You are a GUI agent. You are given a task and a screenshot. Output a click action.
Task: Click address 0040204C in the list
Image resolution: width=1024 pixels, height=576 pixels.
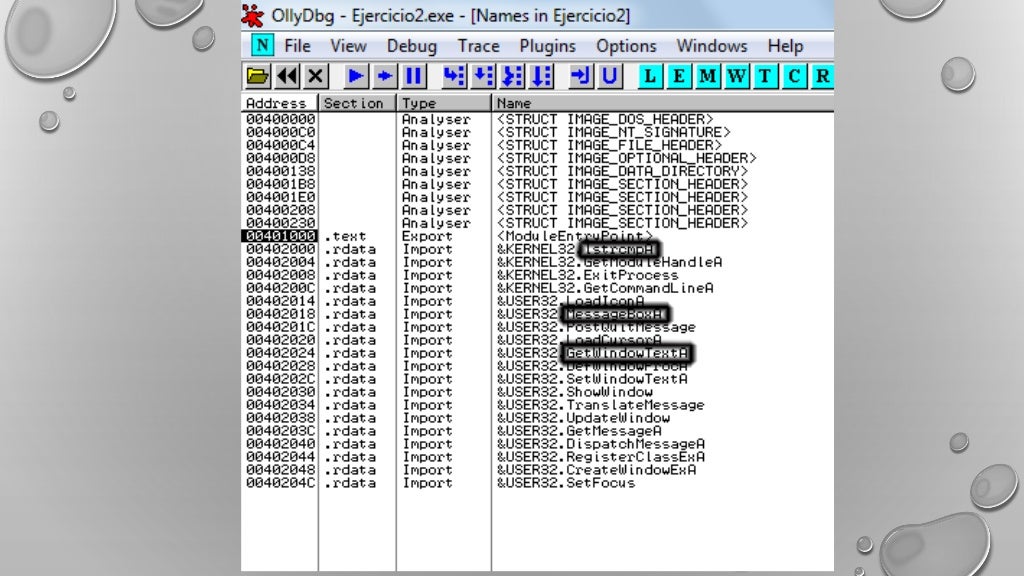point(280,483)
